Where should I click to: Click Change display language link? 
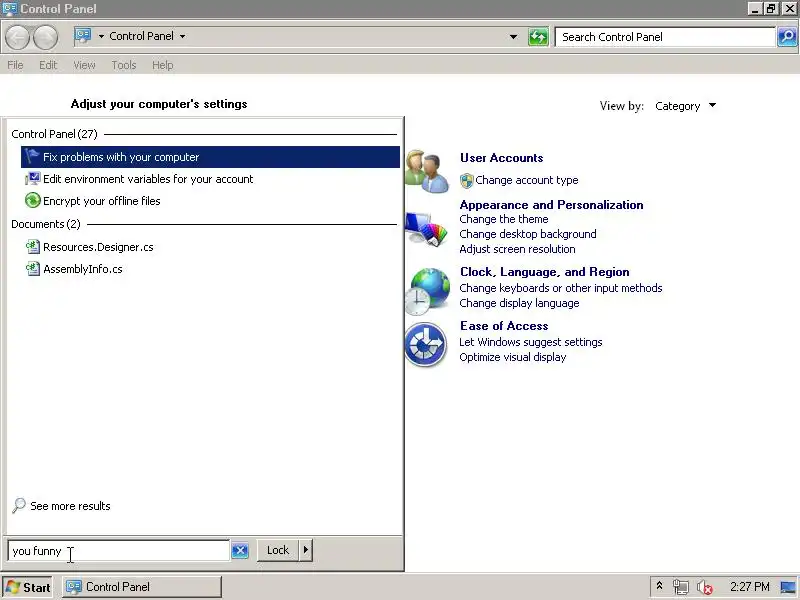point(519,303)
